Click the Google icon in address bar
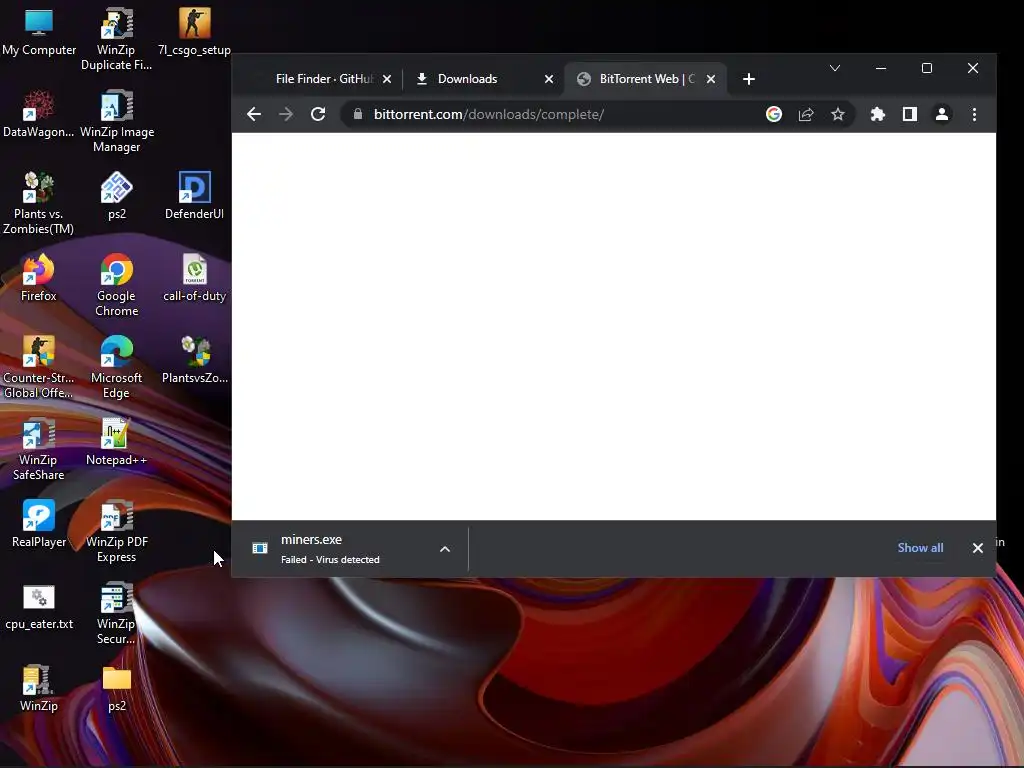Viewport: 1024px width, 768px height. coord(774,114)
